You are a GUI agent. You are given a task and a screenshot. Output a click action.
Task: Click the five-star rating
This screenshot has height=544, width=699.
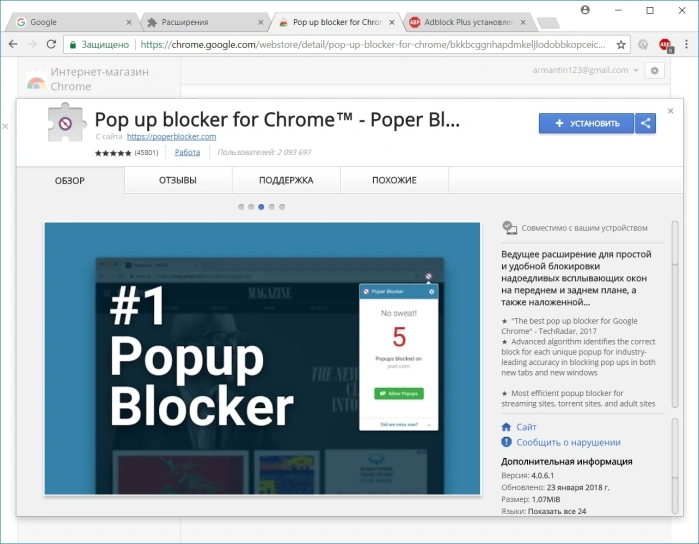pos(113,153)
